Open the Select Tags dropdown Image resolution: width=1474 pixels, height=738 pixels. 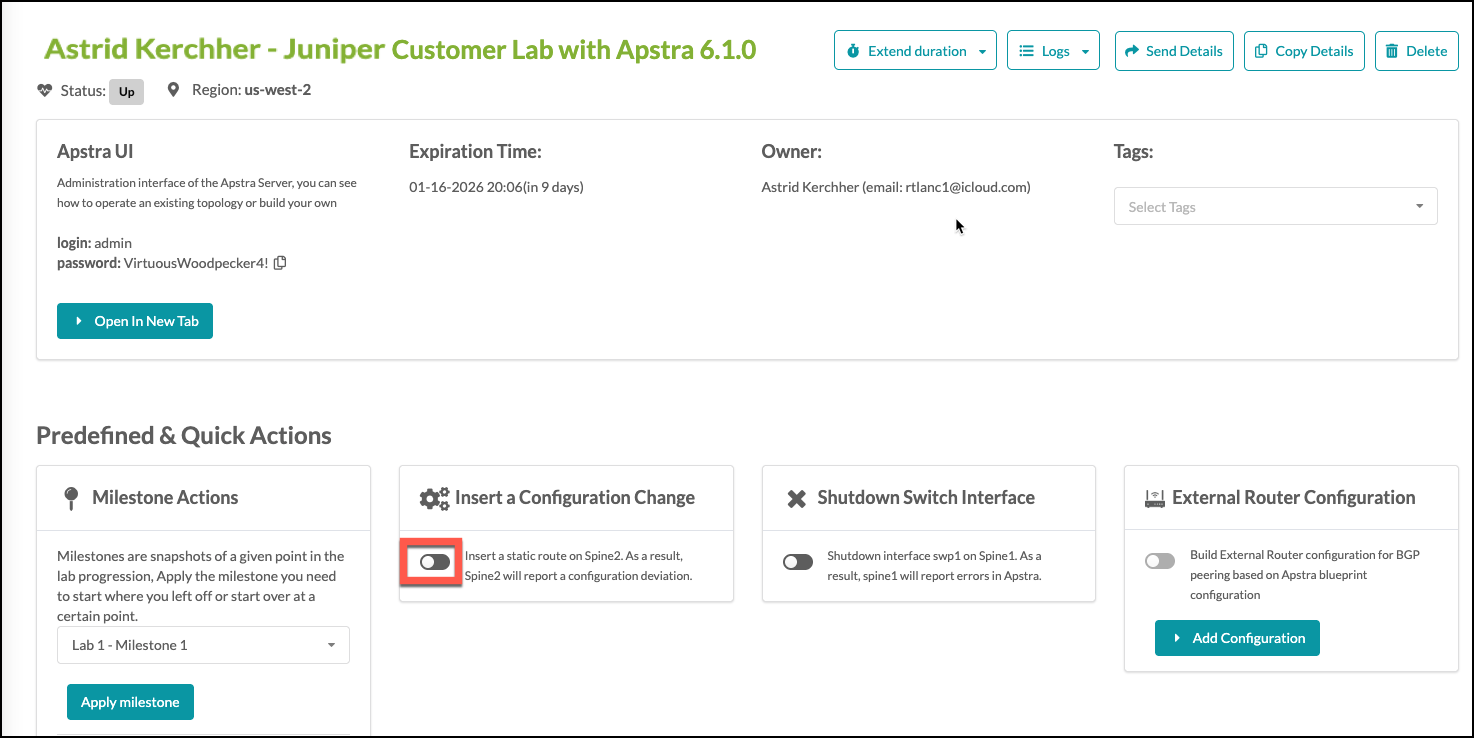tap(1275, 206)
